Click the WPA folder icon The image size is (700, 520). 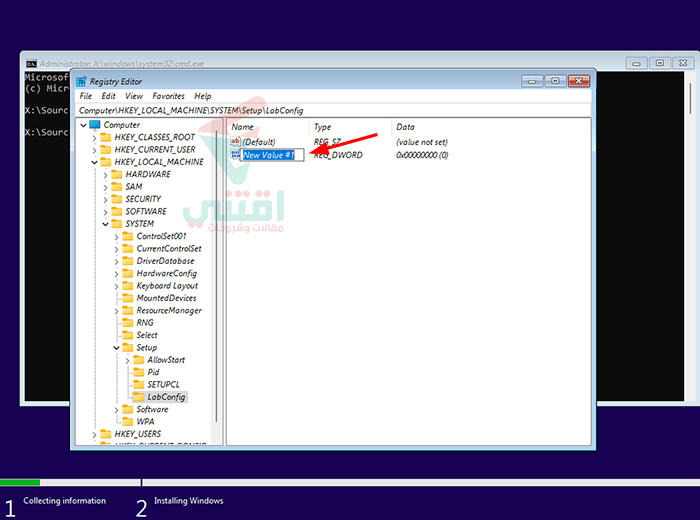pos(128,421)
